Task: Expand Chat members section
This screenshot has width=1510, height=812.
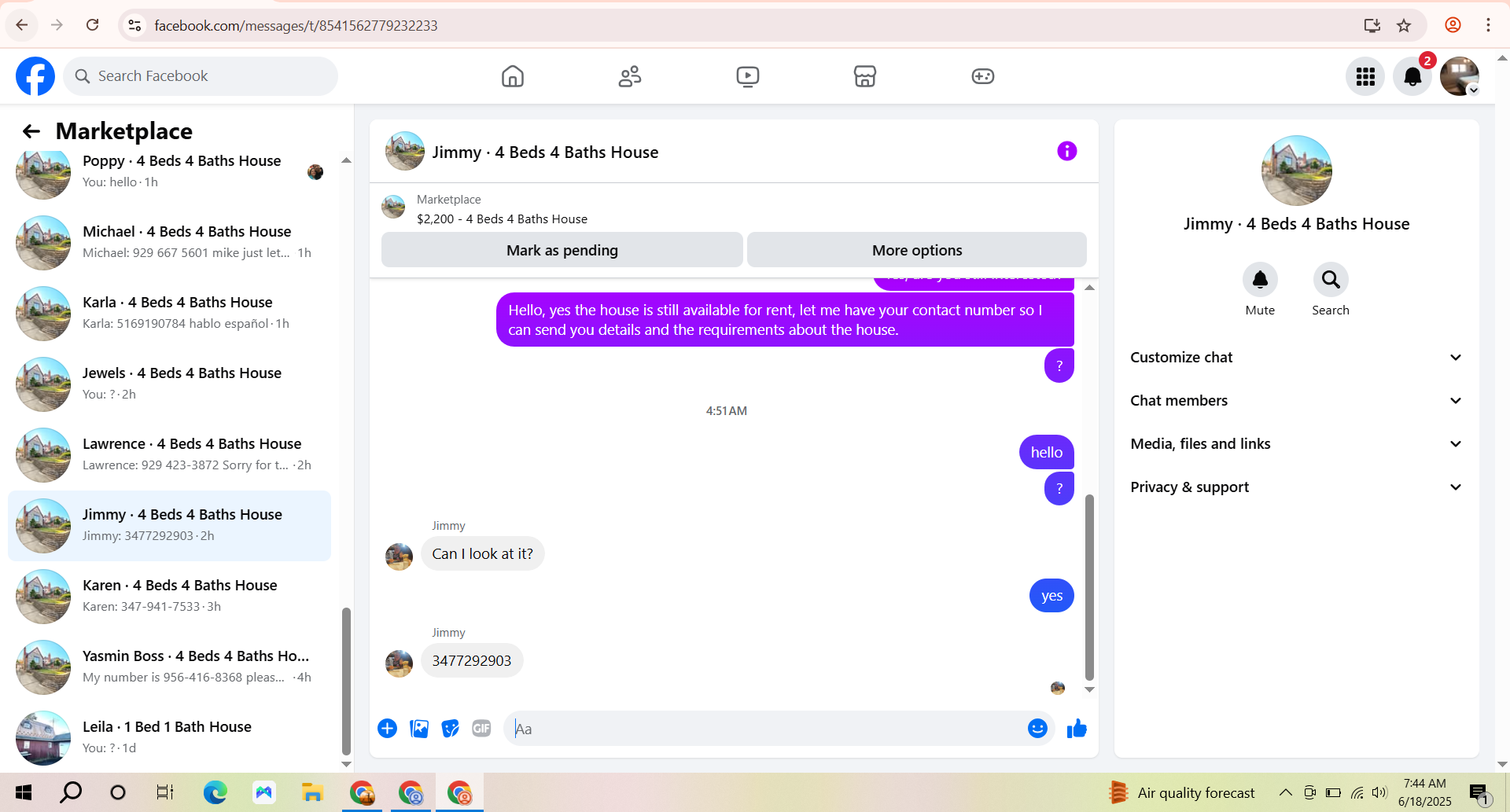Action: [1296, 401]
